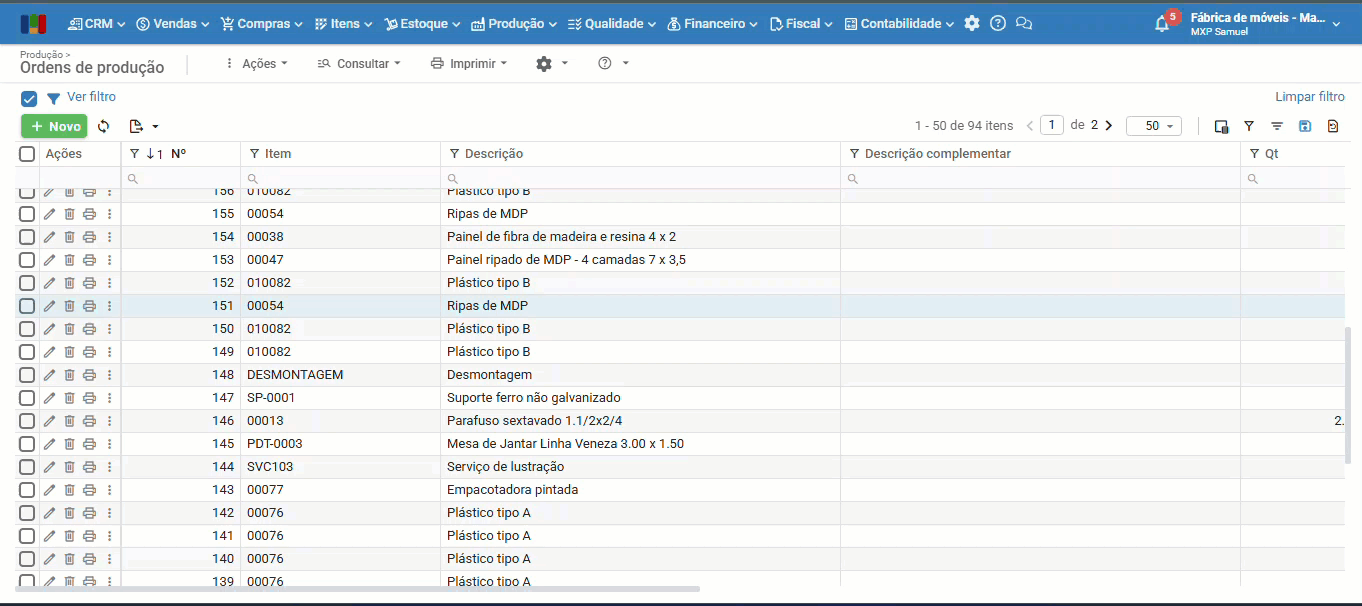Delete order 154 using trash icon
Screen dimensions: 1362x606
pos(69,237)
